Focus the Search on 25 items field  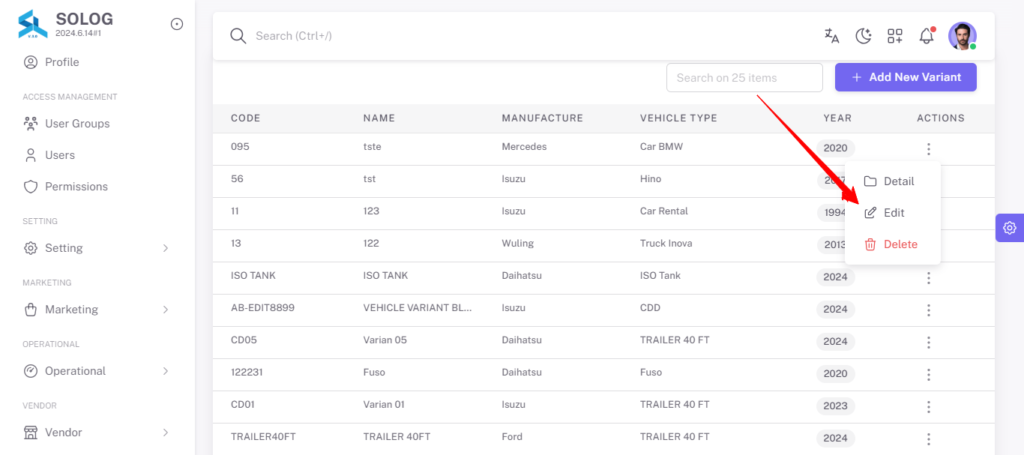click(744, 78)
